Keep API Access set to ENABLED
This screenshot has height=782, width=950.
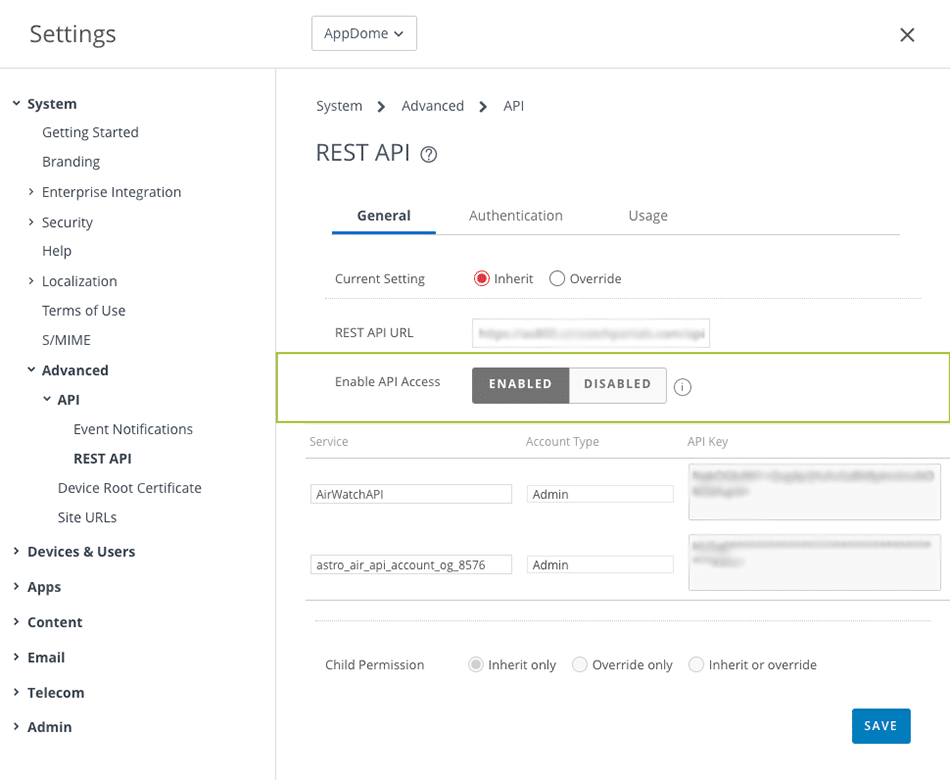coord(520,384)
